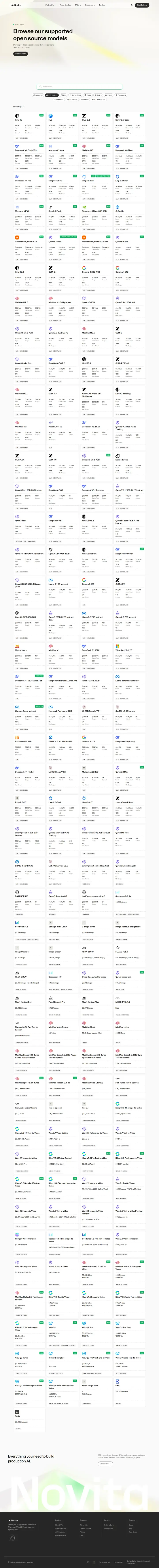Click the Gemma 4 26B A4B Google logo
Image resolution: width=159 pixels, height=1568 pixels.
[84, 268]
